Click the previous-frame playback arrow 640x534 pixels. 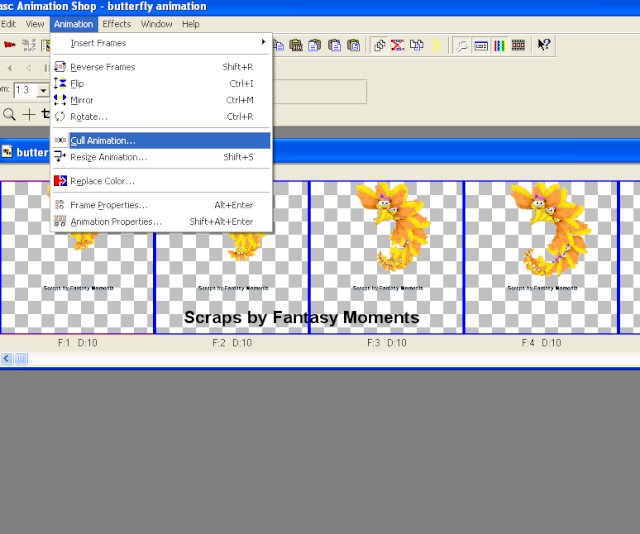pyautogui.click(x=29, y=68)
